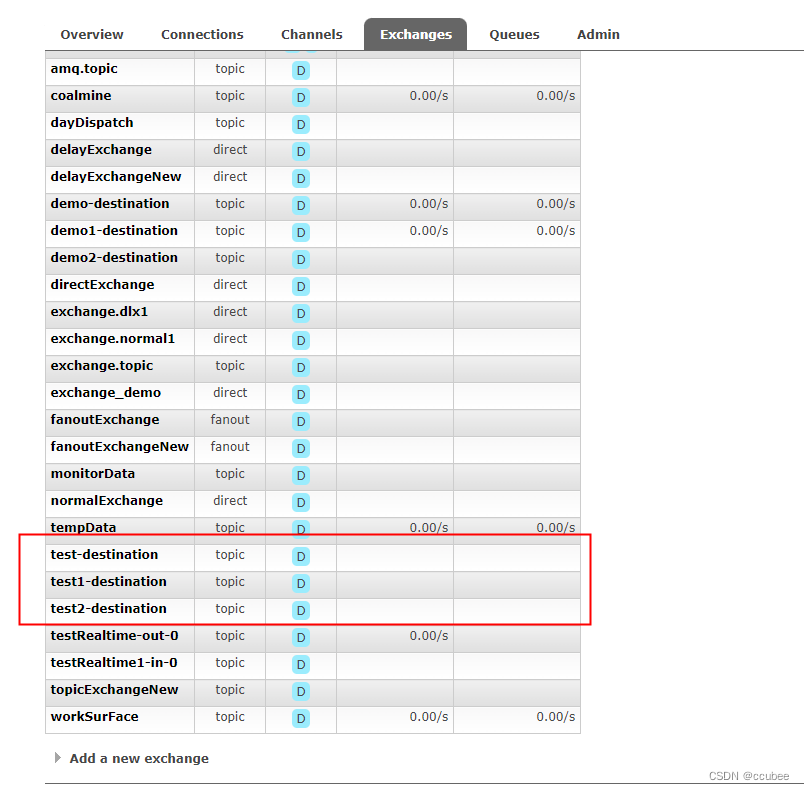Go to the Channels tab
Image resolution: width=804 pixels, height=790 pixels.
pyautogui.click(x=312, y=34)
